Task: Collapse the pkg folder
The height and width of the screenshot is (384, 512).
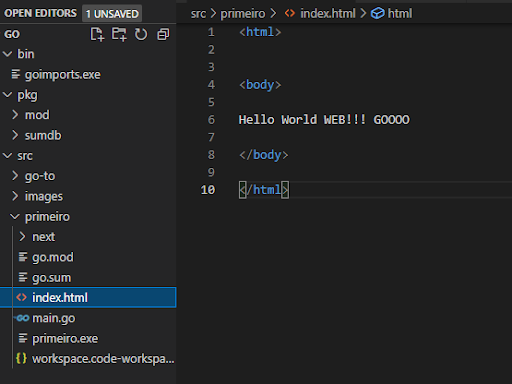Action: point(7,95)
